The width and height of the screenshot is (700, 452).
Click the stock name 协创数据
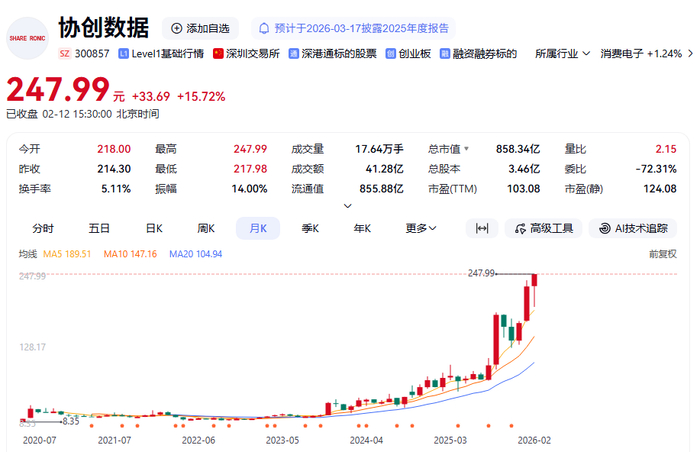click(x=104, y=28)
